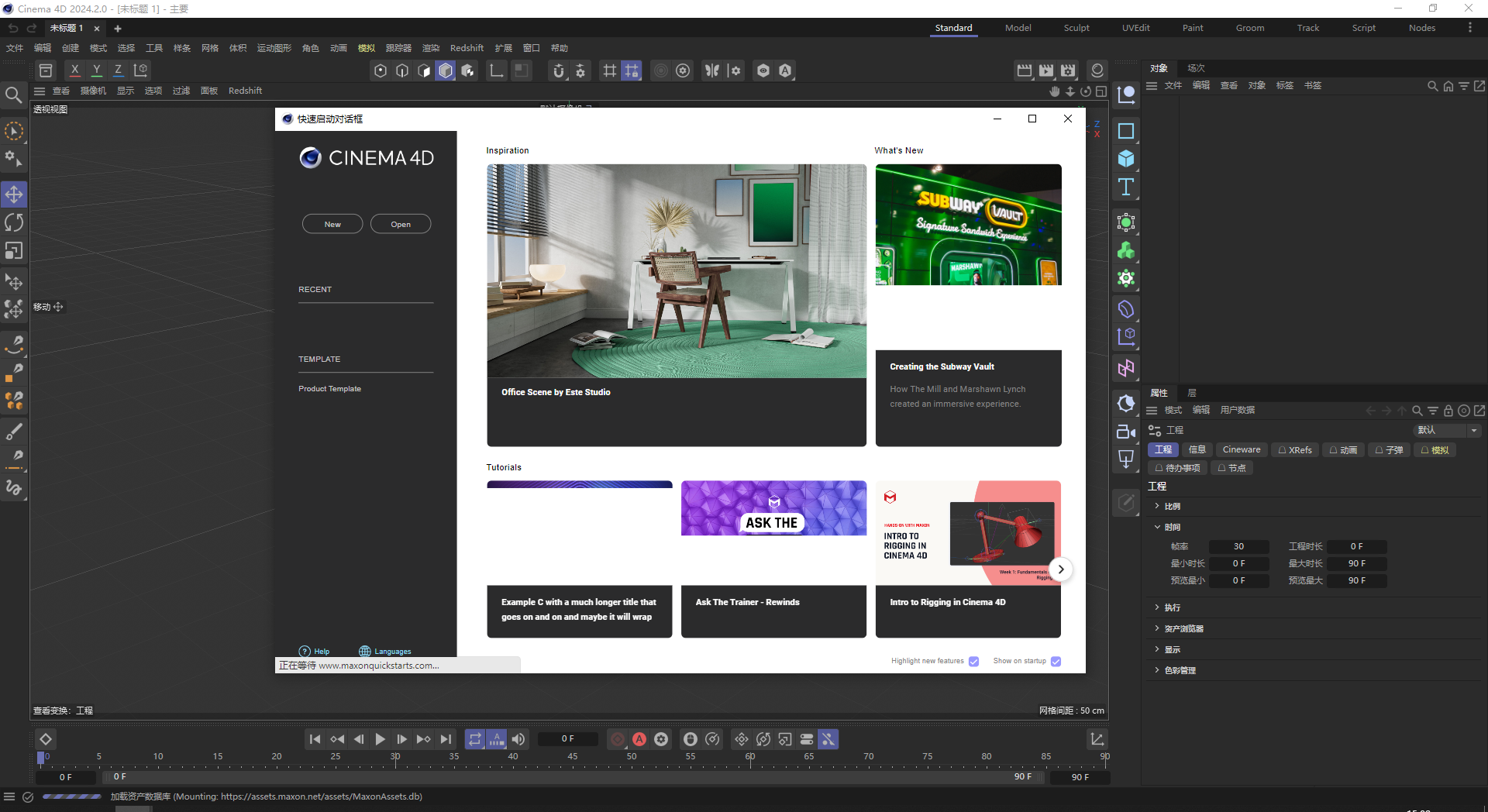Viewport: 1488px width, 812px height.
Task: Open Intro to Rigging in Cinema 4D tutorial
Action: (968, 559)
